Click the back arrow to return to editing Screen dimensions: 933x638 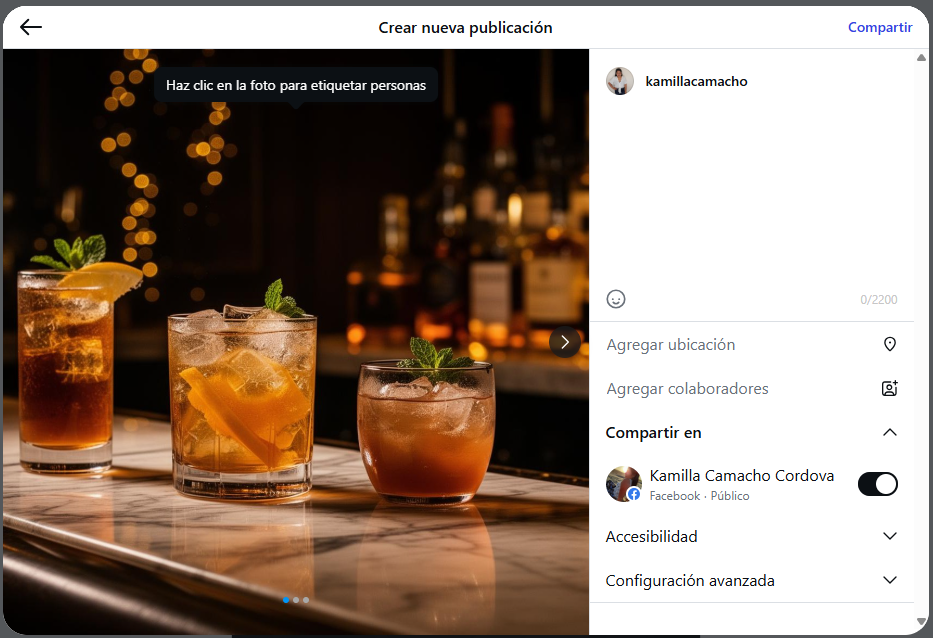click(x=30, y=26)
